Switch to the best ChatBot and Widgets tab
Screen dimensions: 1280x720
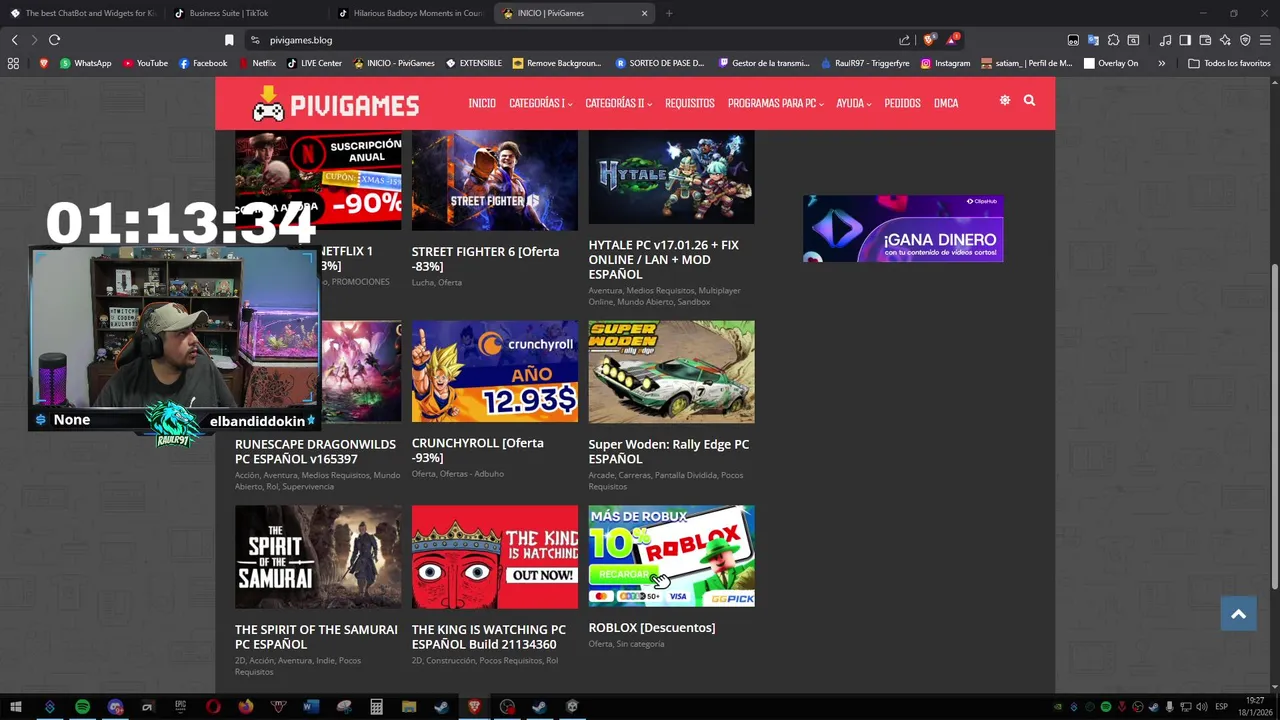pos(82,13)
